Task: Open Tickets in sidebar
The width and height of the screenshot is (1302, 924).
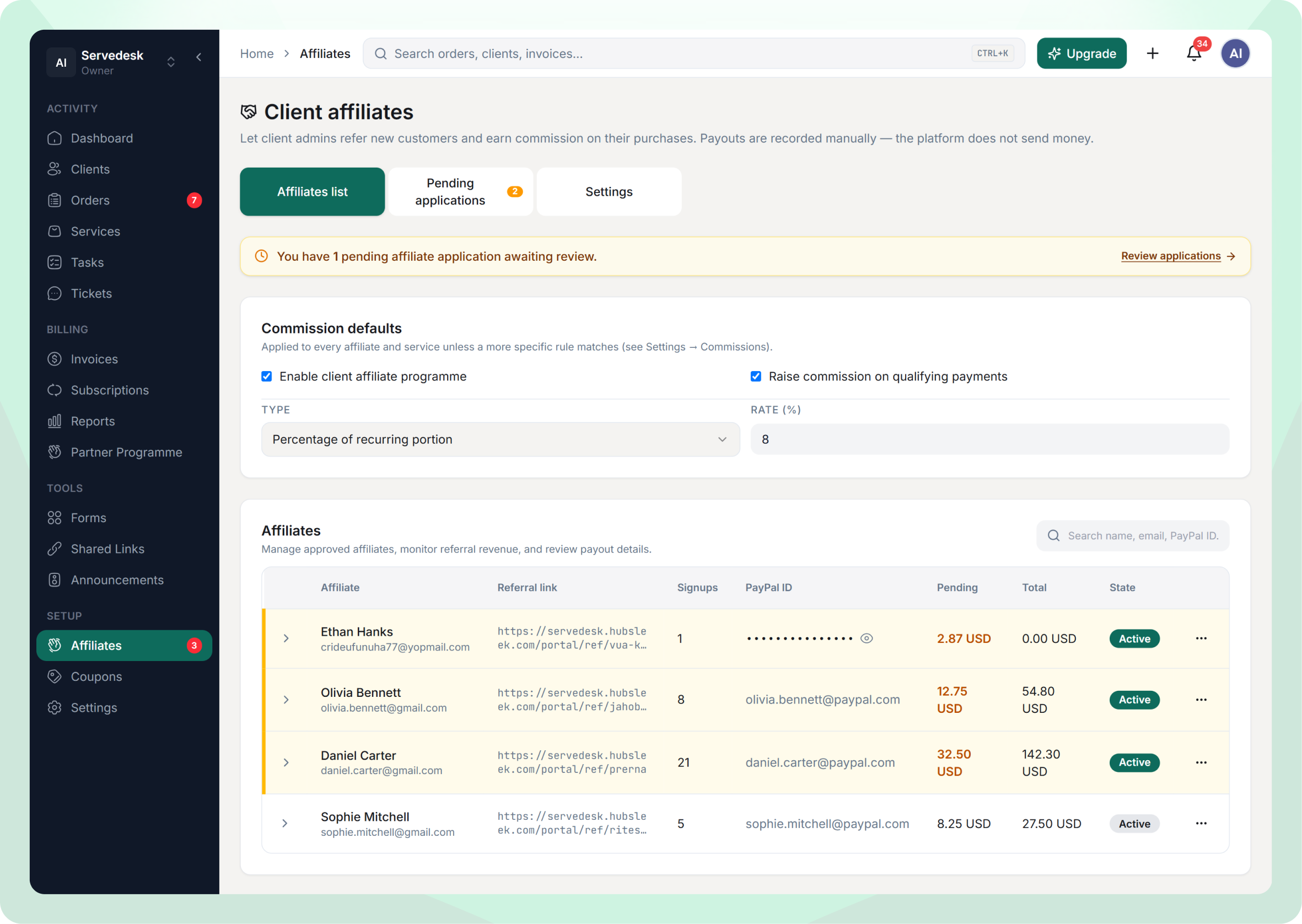Action: click(124, 294)
